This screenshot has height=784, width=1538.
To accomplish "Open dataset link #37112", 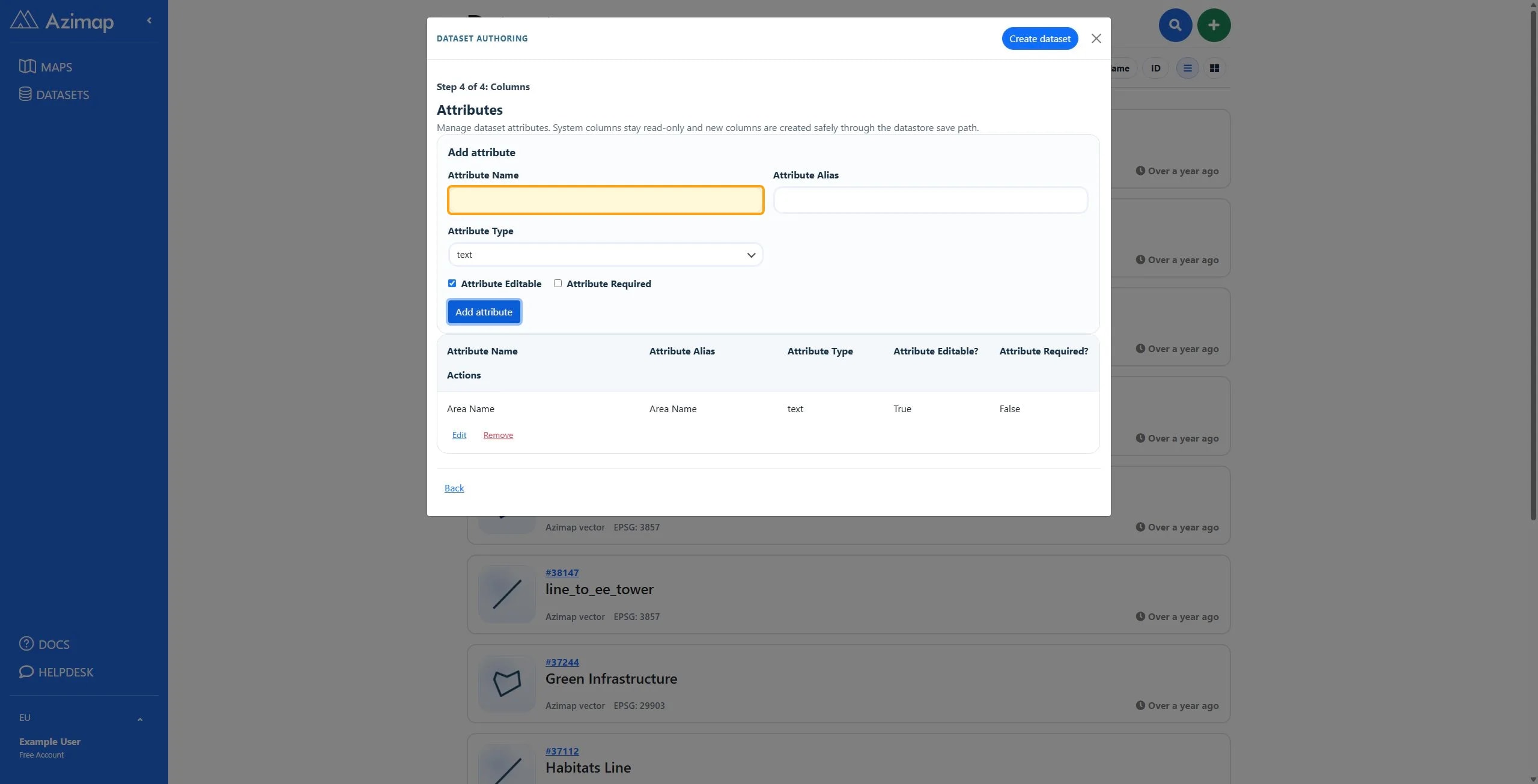I will pos(562,751).
